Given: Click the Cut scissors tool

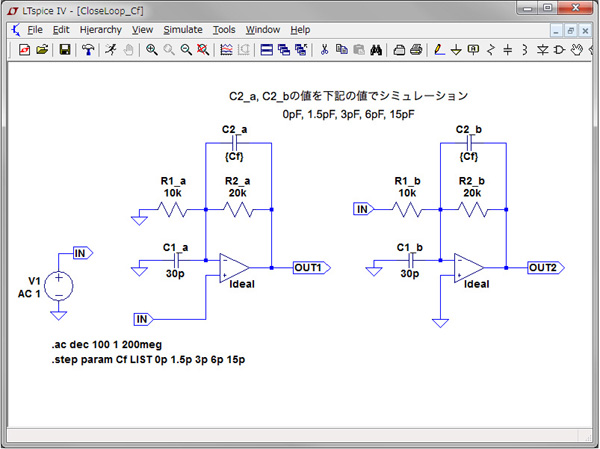Looking at the screenshot, I should pos(324,49).
